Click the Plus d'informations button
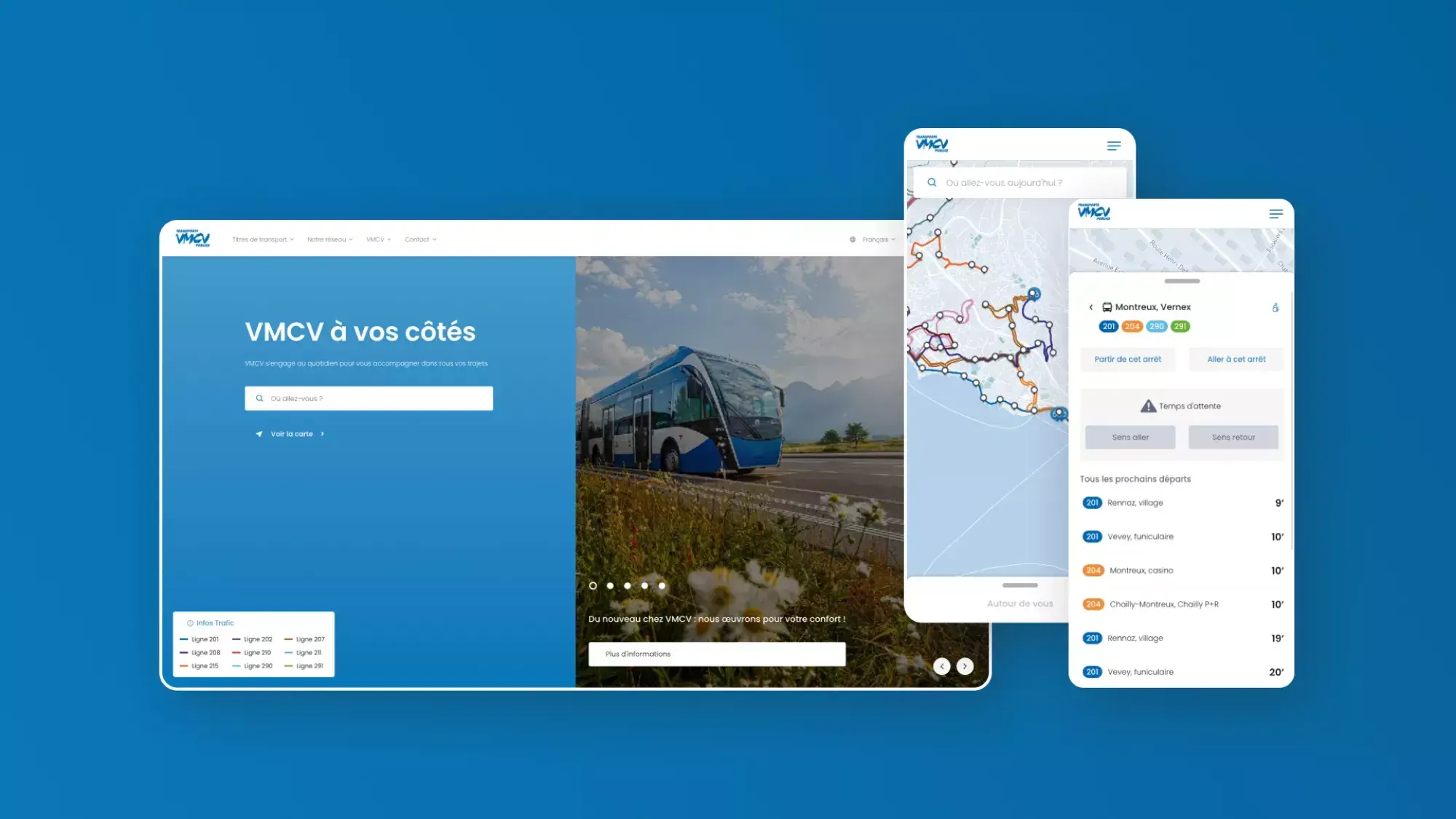The height and width of the screenshot is (819, 1456). 717,654
